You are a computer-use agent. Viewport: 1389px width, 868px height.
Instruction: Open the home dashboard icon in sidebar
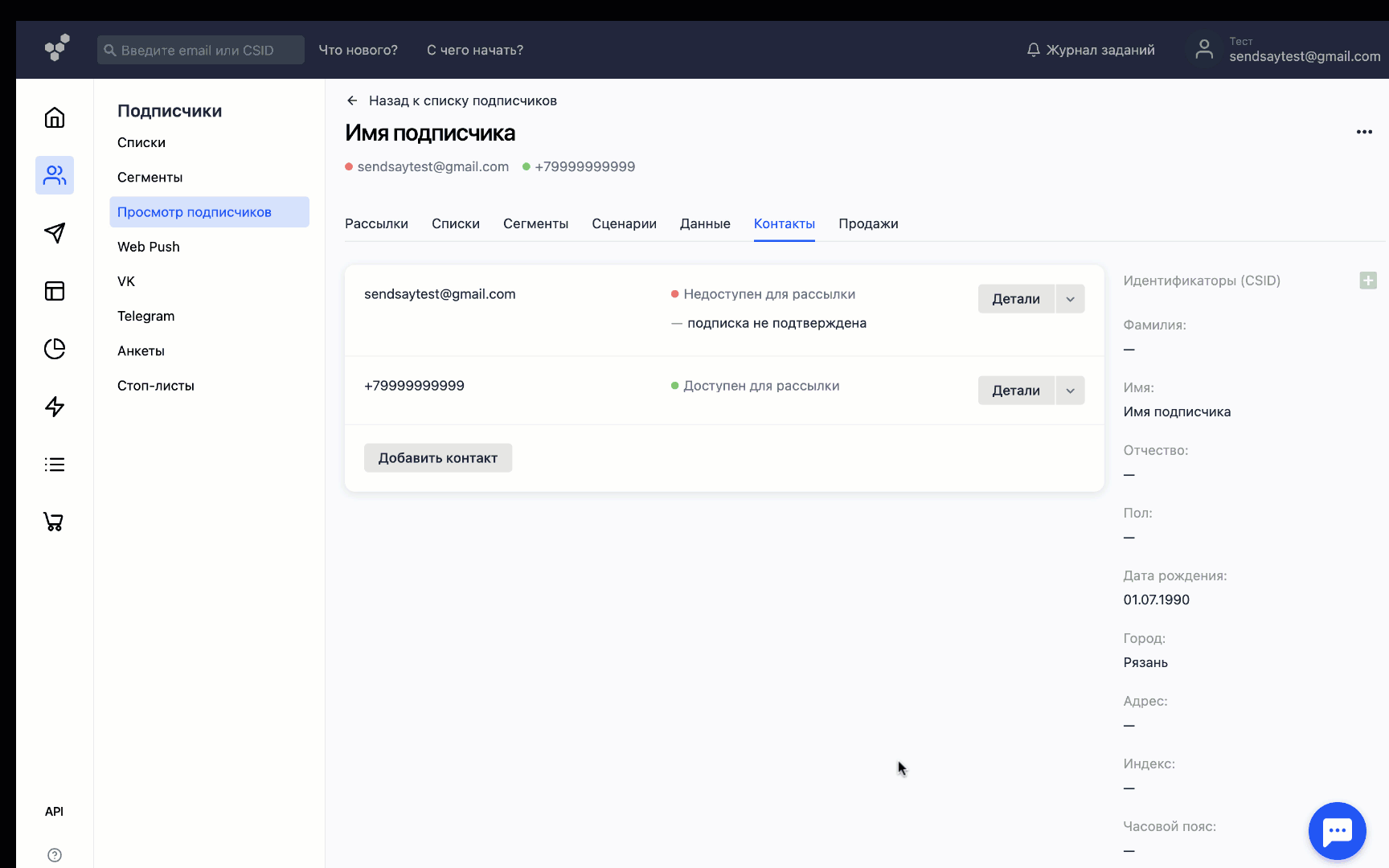coord(55,117)
